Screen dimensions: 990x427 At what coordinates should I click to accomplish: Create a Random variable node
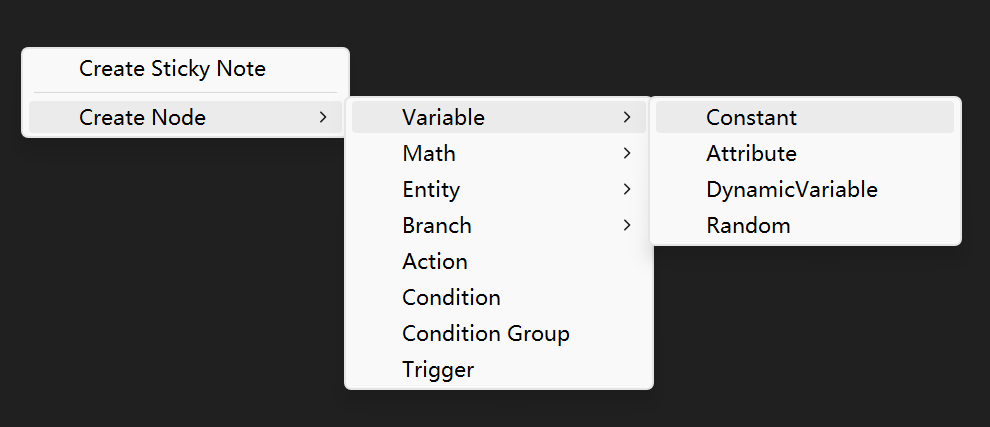point(748,225)
